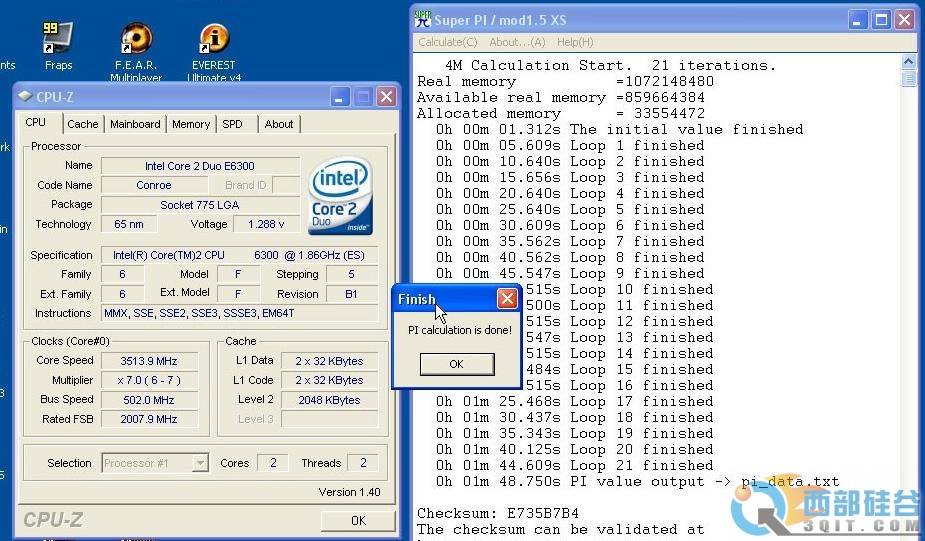Click Core Speed value 3513.9 MHz
Screen dimensions: 925x541
coord(149,361)
